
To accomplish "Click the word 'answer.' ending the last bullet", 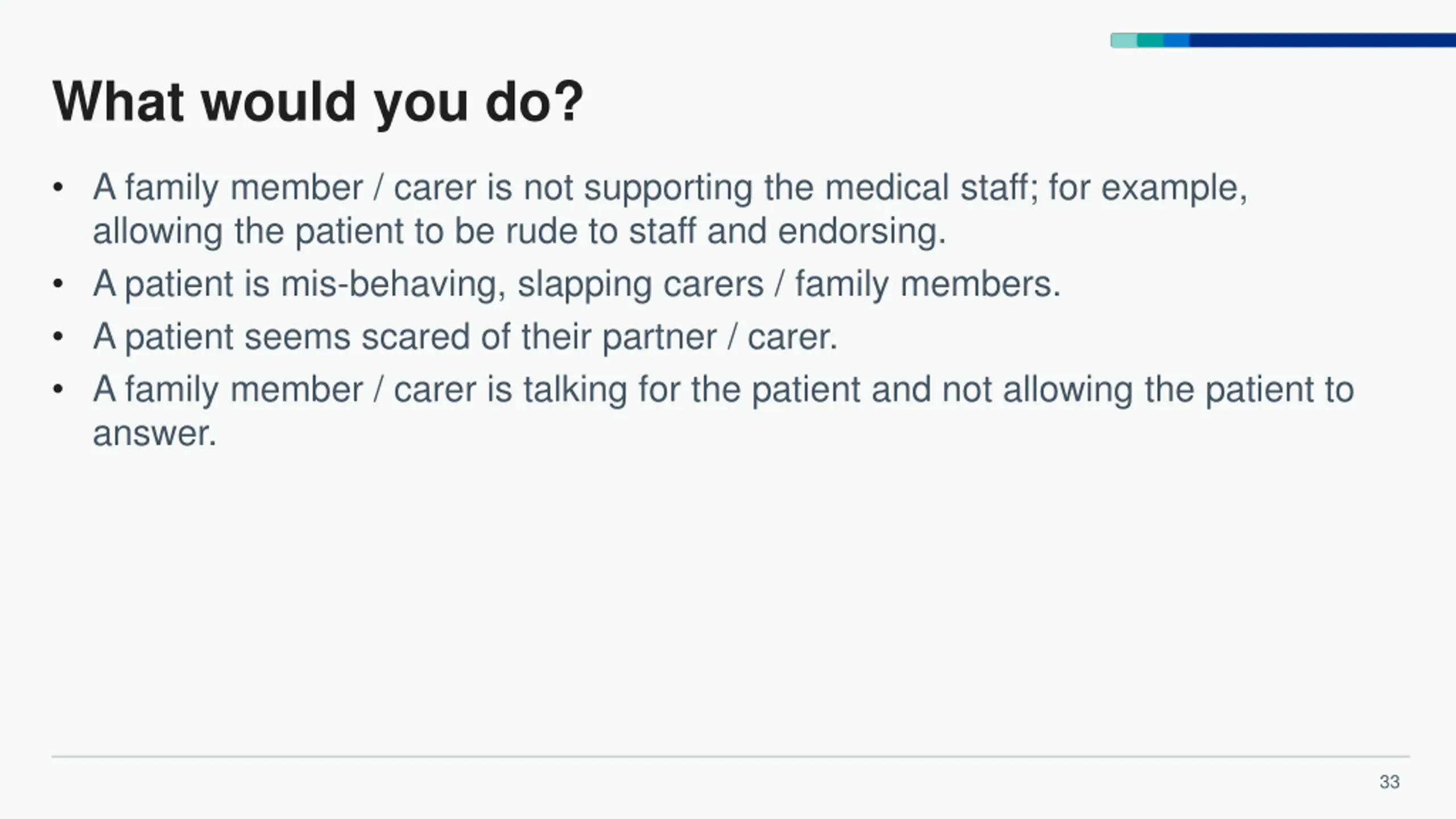I will tap(155, 434).
